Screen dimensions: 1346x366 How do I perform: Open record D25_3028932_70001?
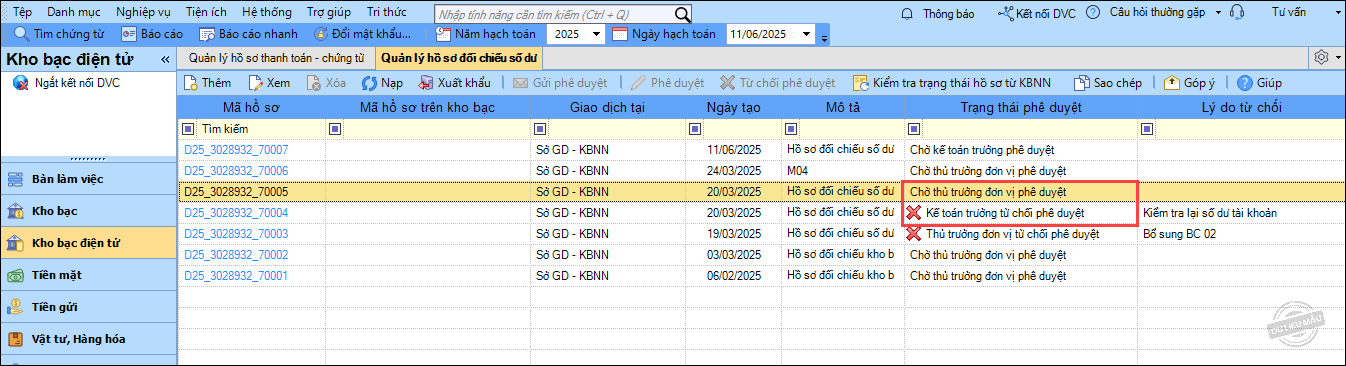coord(236,276)
